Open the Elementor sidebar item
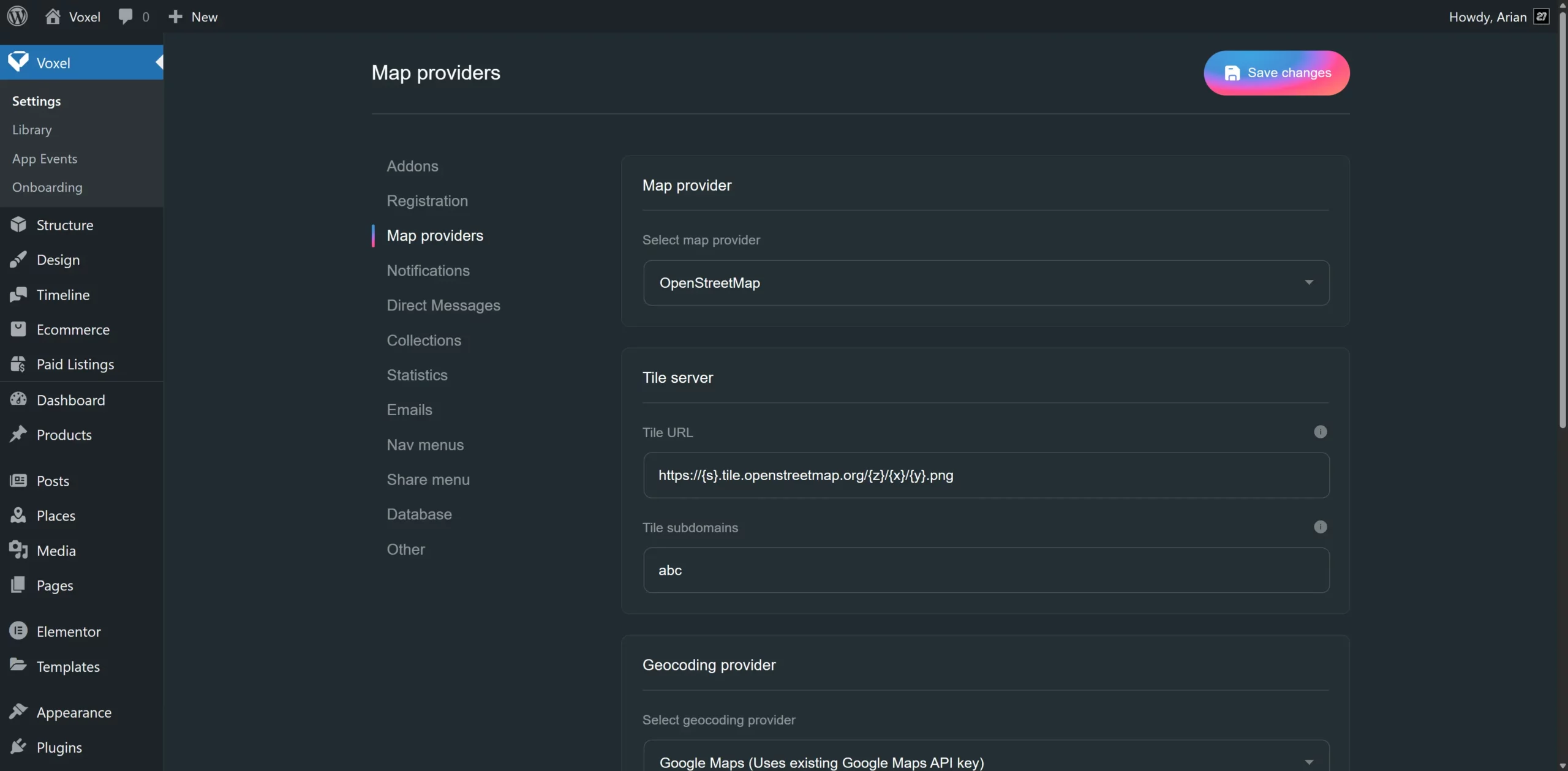 (69, 631)
